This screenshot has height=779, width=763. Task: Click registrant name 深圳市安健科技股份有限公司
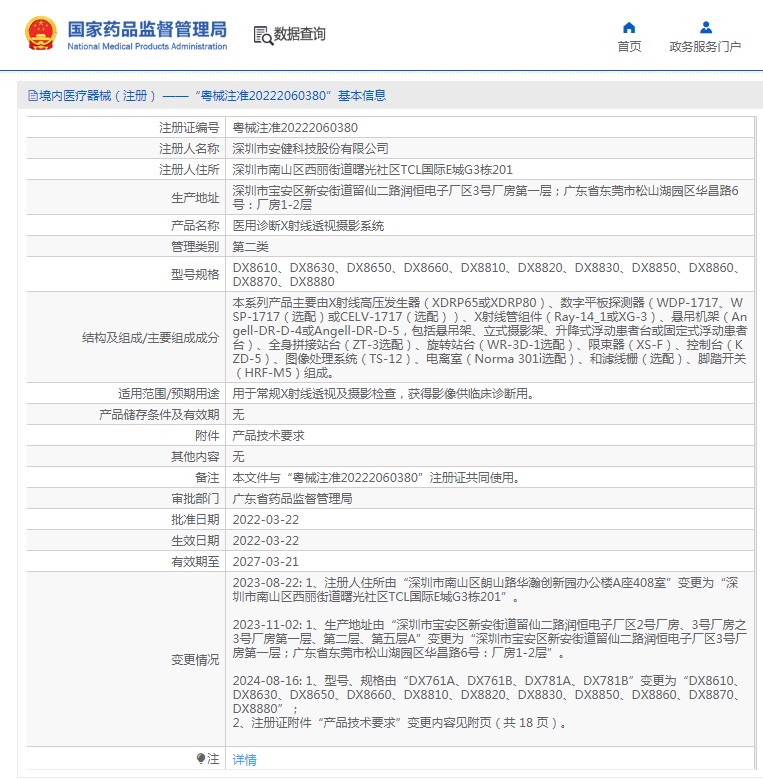click(310, 149)
